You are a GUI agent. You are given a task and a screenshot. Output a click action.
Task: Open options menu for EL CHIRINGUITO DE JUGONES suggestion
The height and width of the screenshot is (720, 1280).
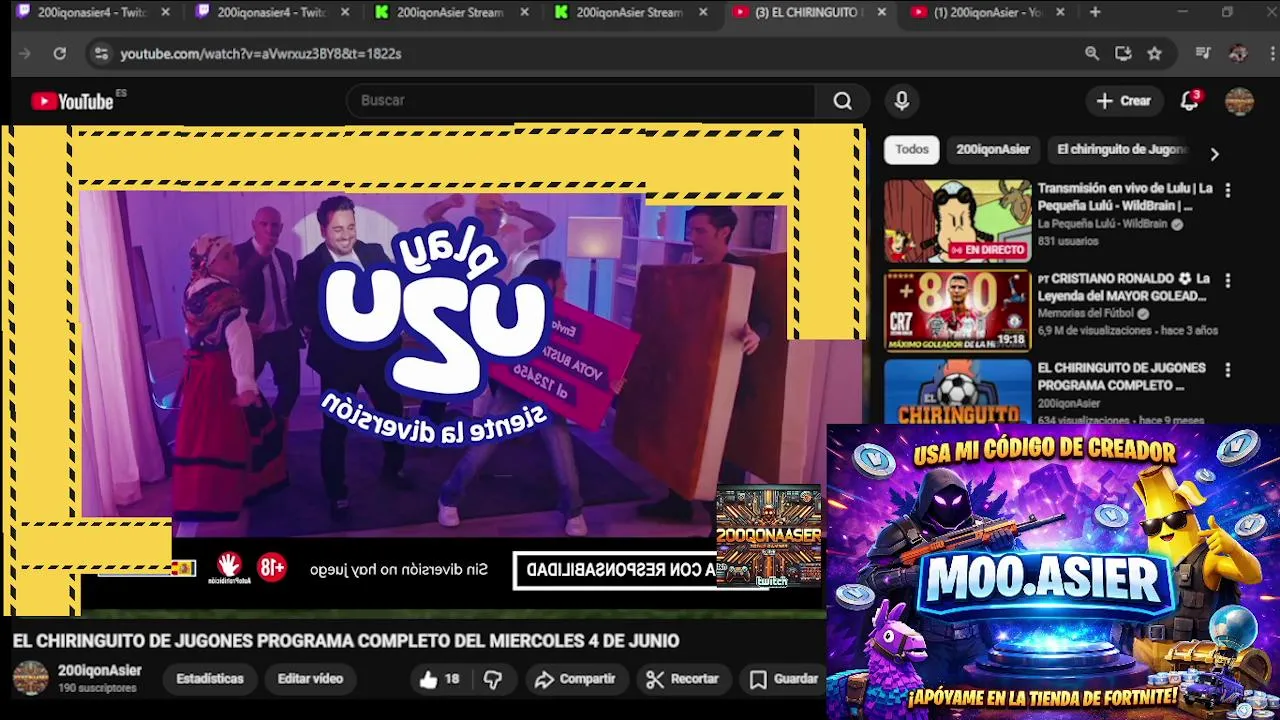[x=1228, y=370]
